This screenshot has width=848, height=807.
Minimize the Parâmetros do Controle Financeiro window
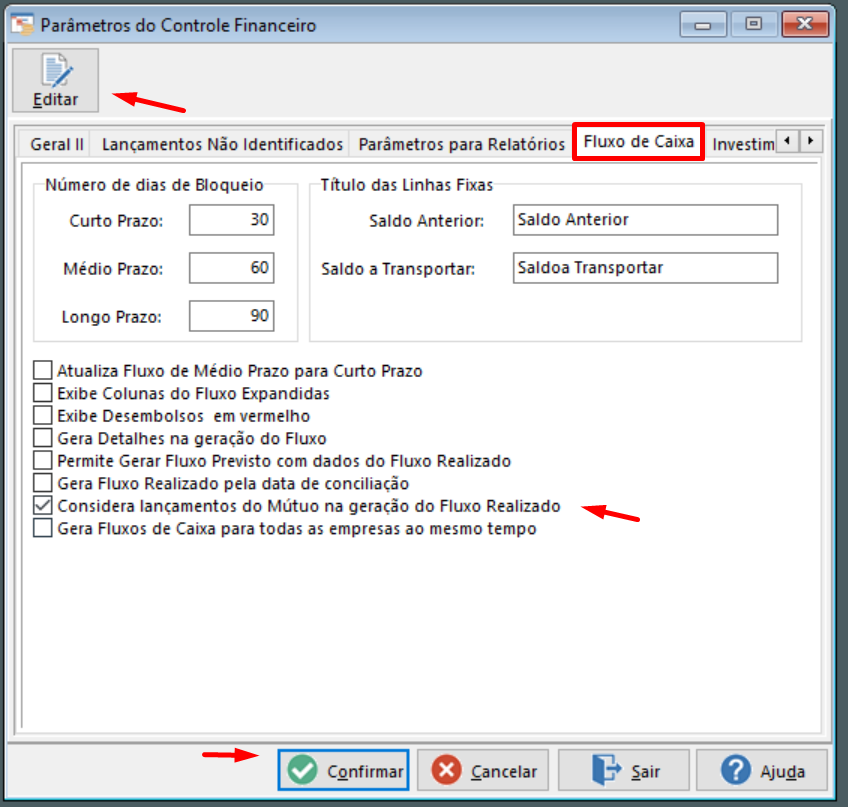(x=703, y=24)
